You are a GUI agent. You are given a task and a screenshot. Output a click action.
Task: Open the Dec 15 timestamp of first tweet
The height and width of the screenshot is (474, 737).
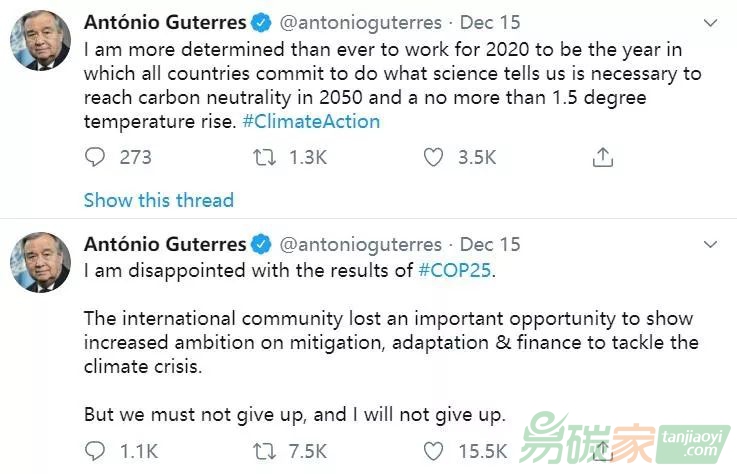490,22
